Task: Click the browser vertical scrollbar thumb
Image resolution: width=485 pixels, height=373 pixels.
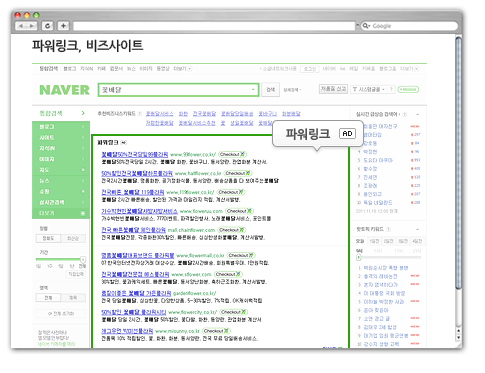Action: [459, 163]
